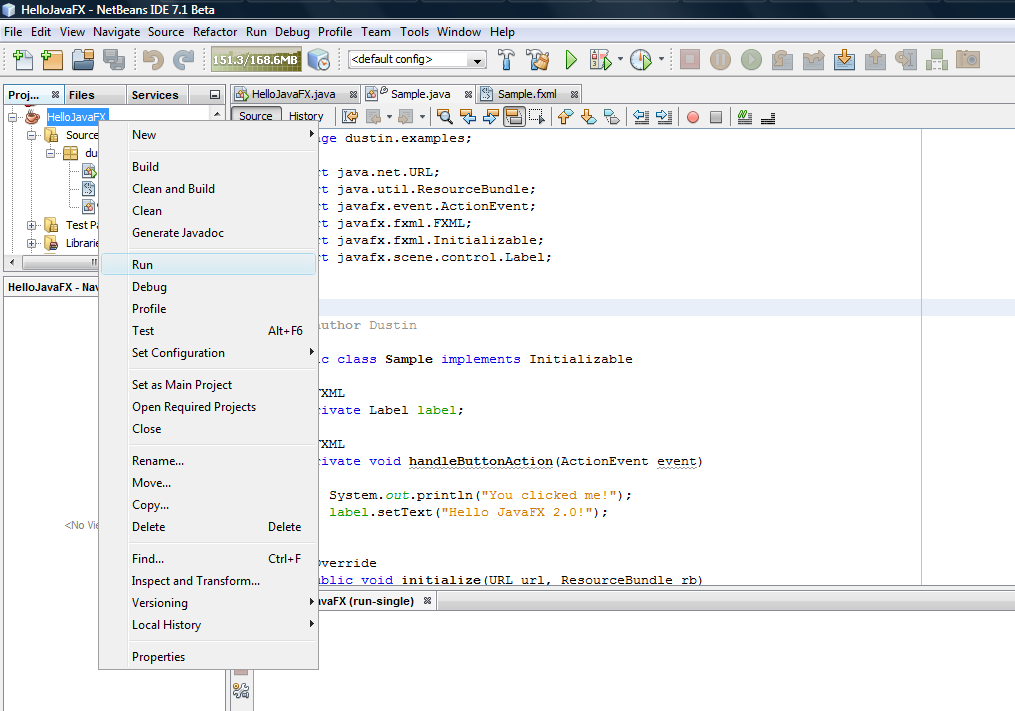The height and width of the screenshot is (711, 1015).
Task: Close the Sample.java tab
Action: tap(468, 95)
